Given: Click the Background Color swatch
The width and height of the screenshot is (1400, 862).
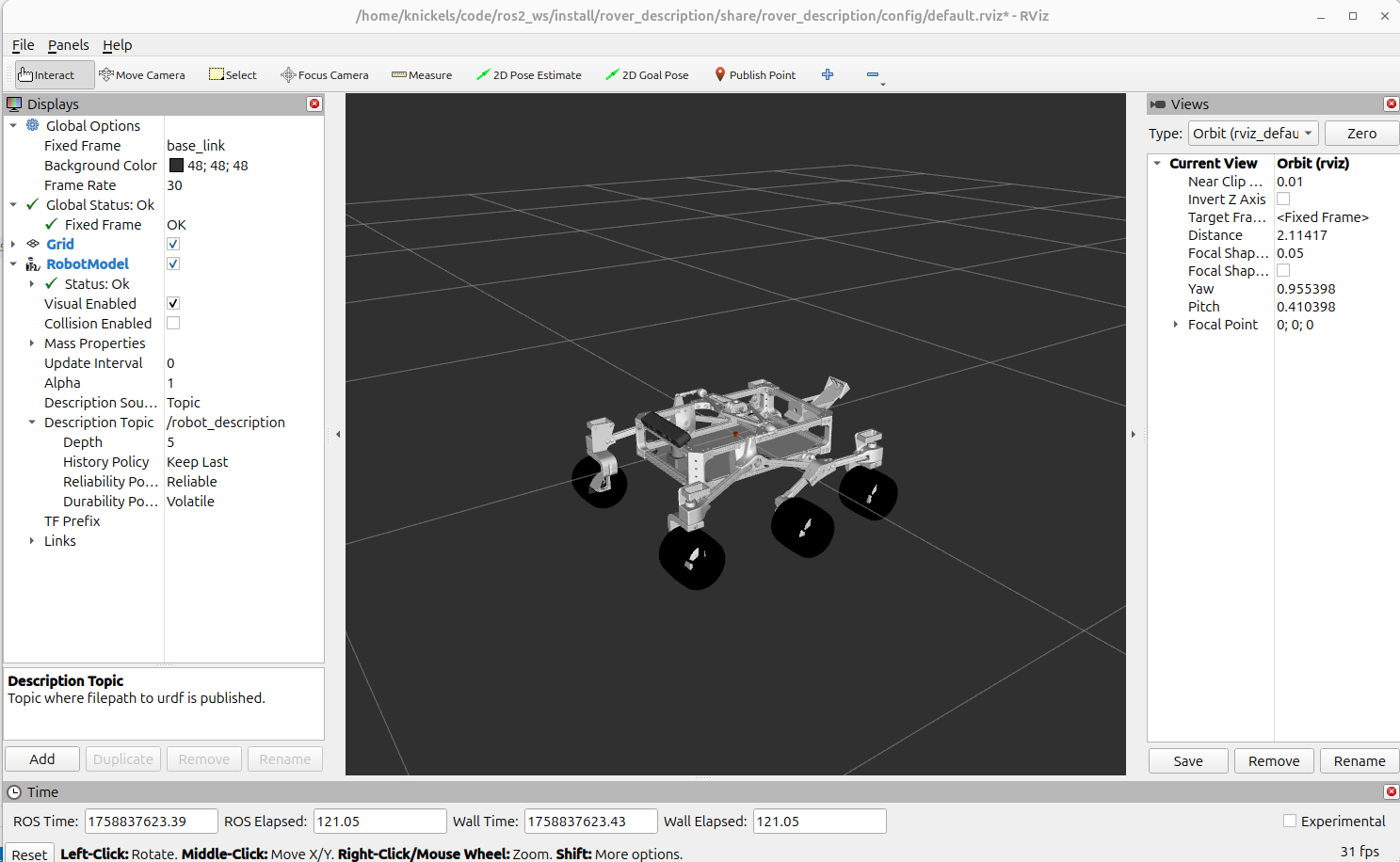Looking at the screenshot, I should coord(176,166).
